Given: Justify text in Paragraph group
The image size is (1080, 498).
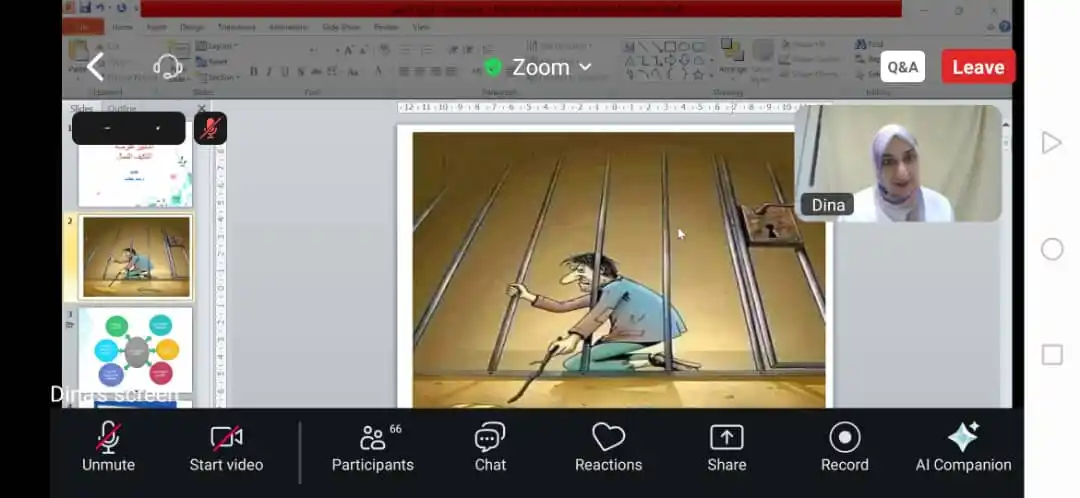Looking at the screenshot, I should [451, 72].
